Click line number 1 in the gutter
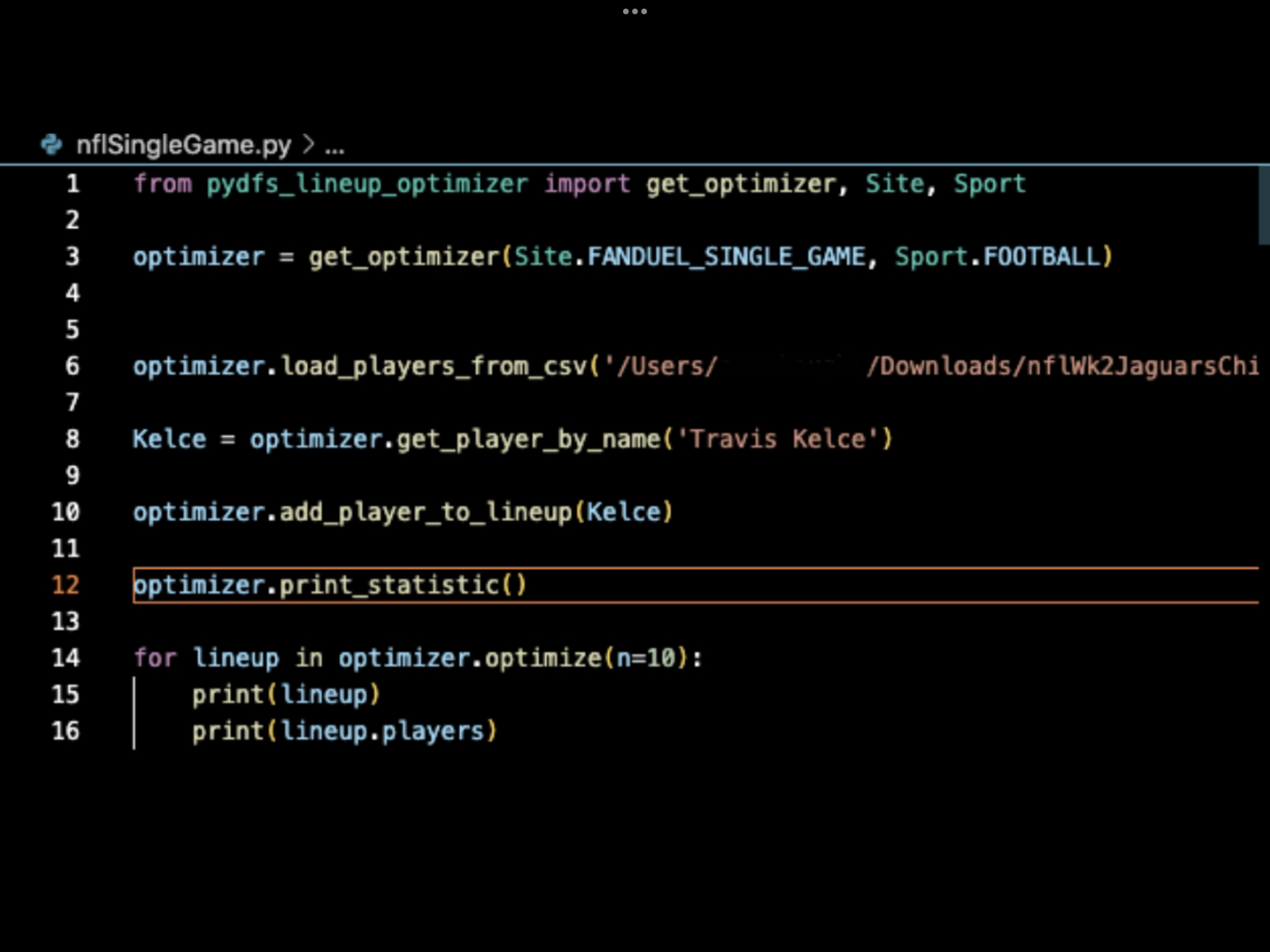The height and width of the screenshot is (952, 1270). tap(73, 184)
